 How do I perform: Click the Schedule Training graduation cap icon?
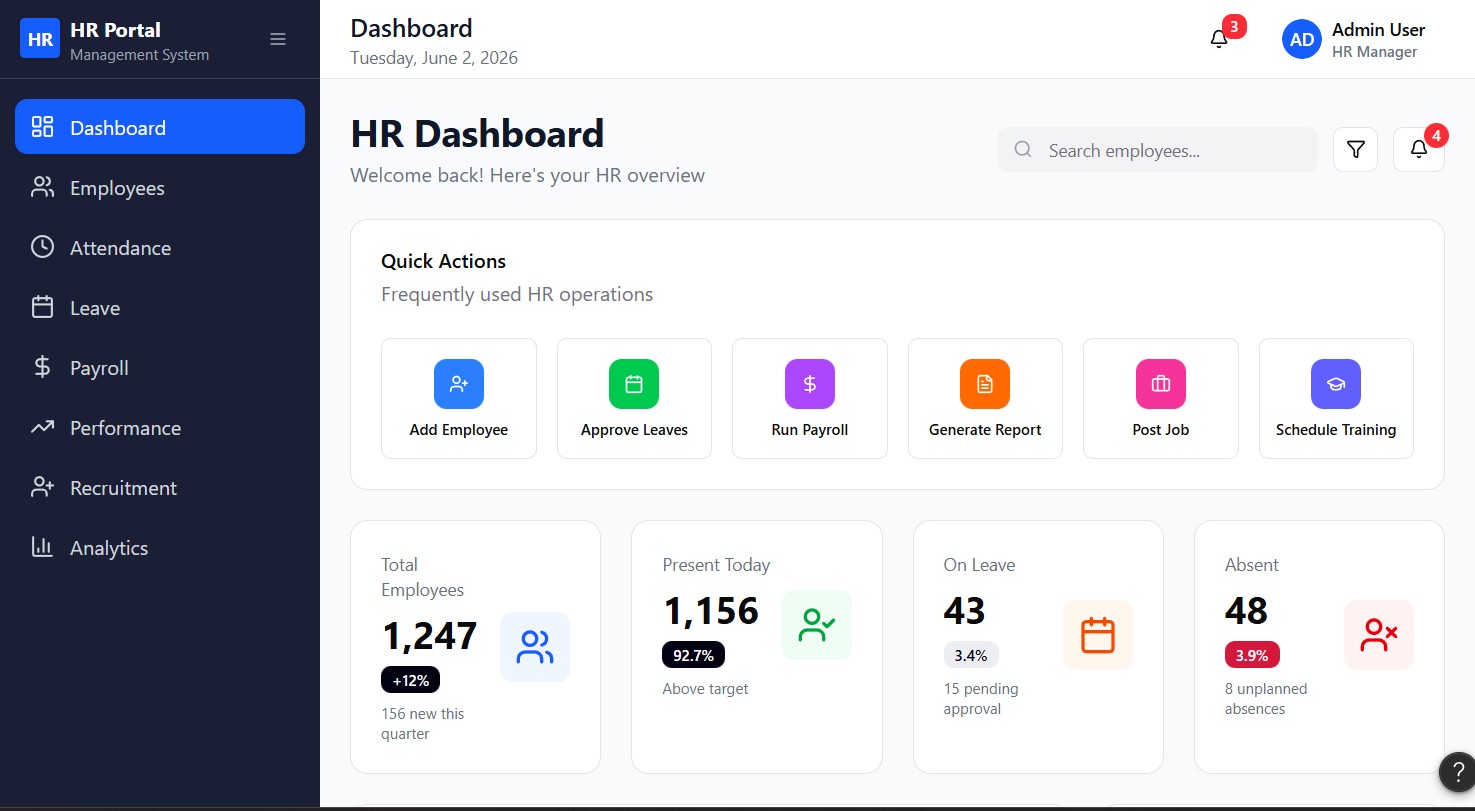(x=1336, y=384)
